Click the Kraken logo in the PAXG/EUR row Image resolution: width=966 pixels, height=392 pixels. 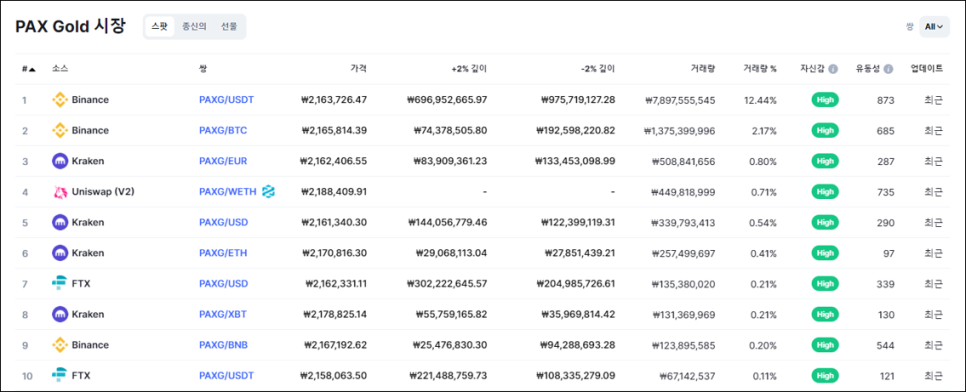coord(60,161)
